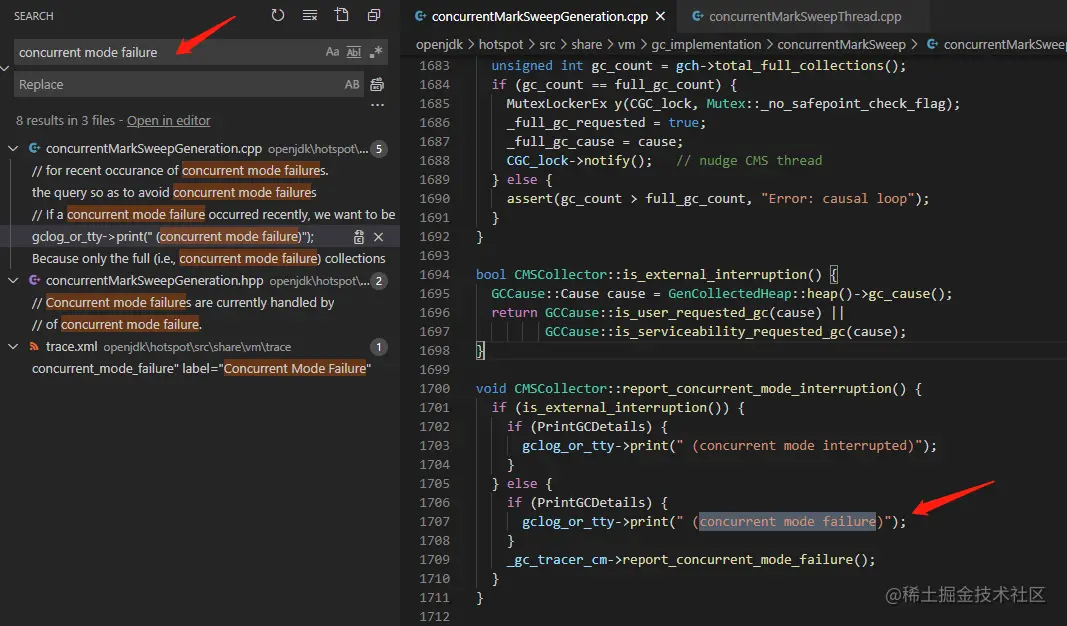Click the Replace All icon beside Replace field

tap(377, 85)
